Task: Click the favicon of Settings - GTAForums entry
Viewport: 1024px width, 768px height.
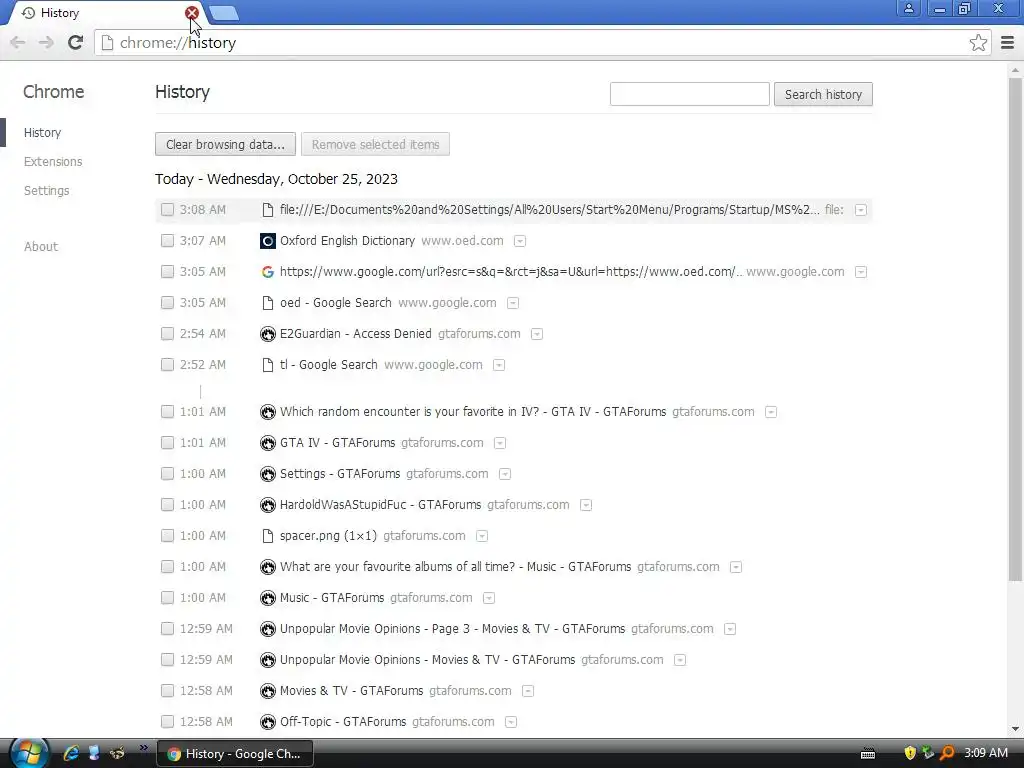Action: pyautogui.click(x=268, y=474)
